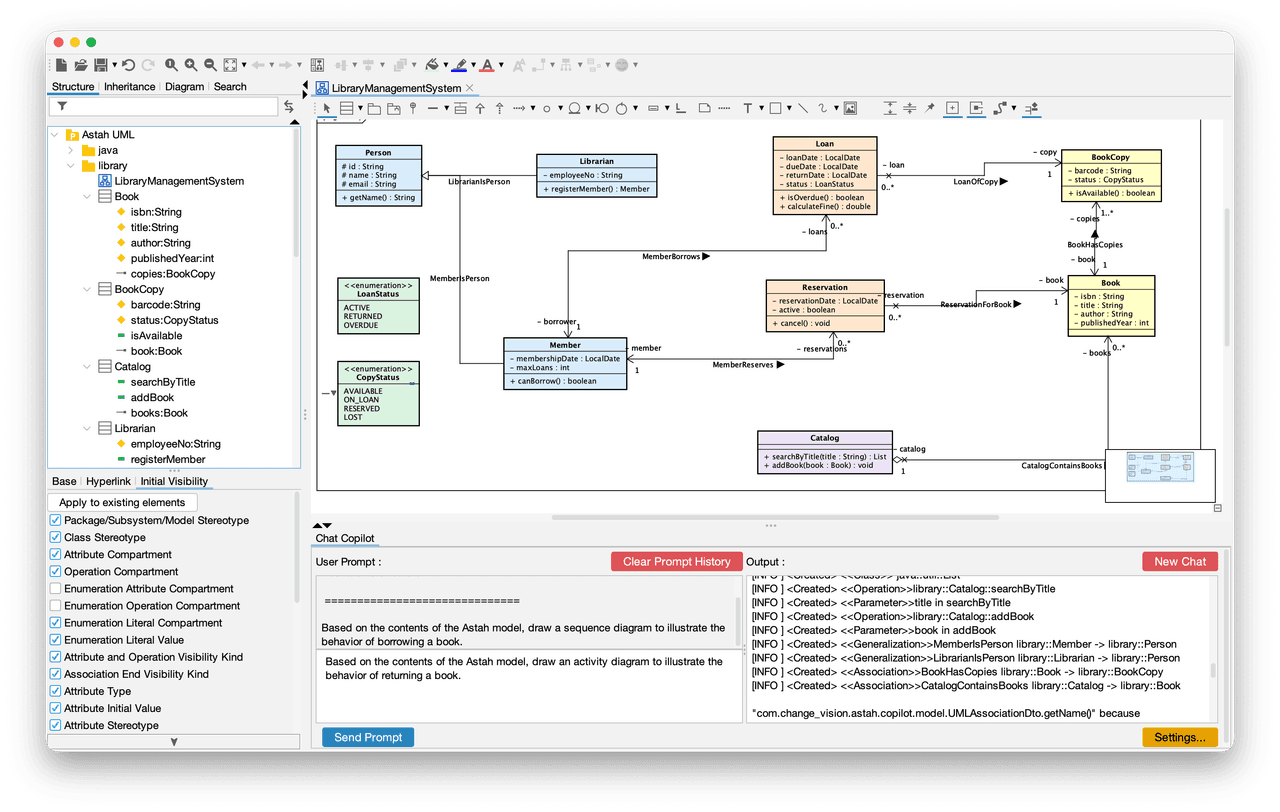1280x812 pixels.
Task: Click the Fit in Window zoom icon
Action: coord(230,65)
